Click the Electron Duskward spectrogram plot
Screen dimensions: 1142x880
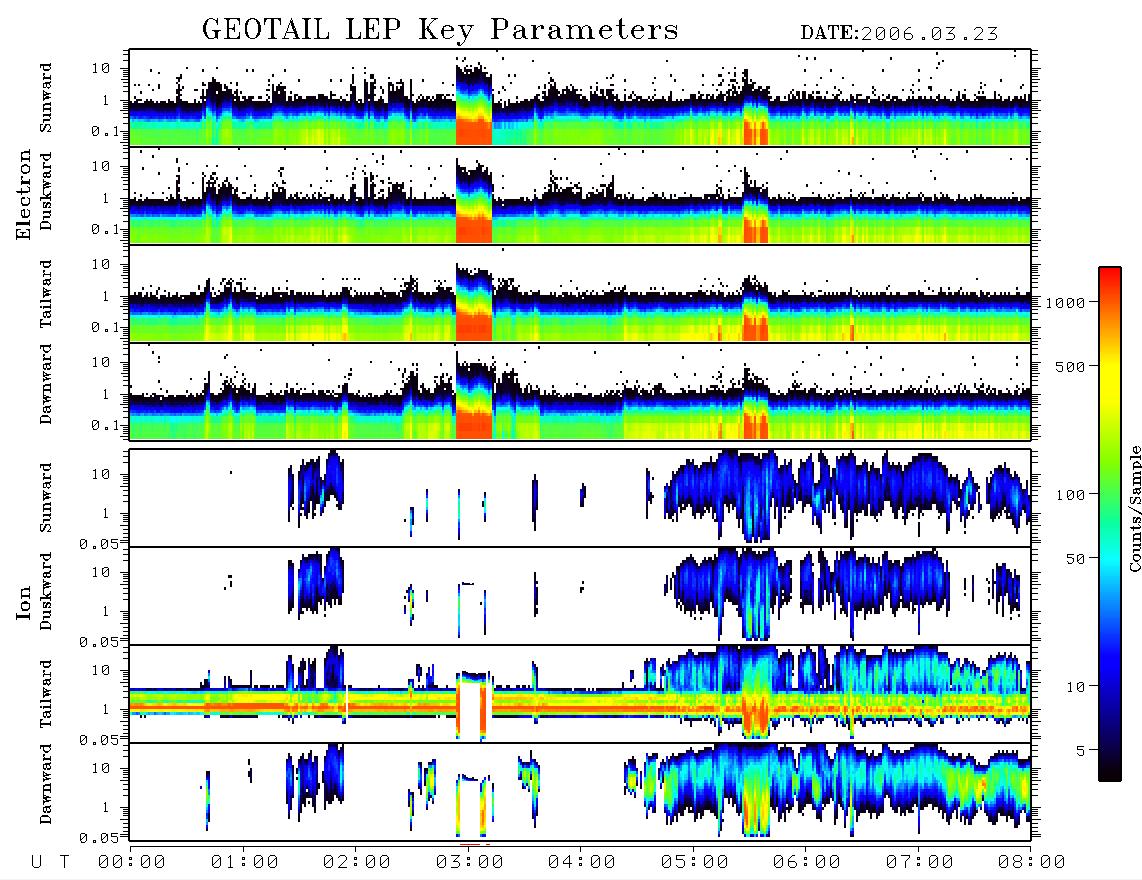(x=580, y=195)
